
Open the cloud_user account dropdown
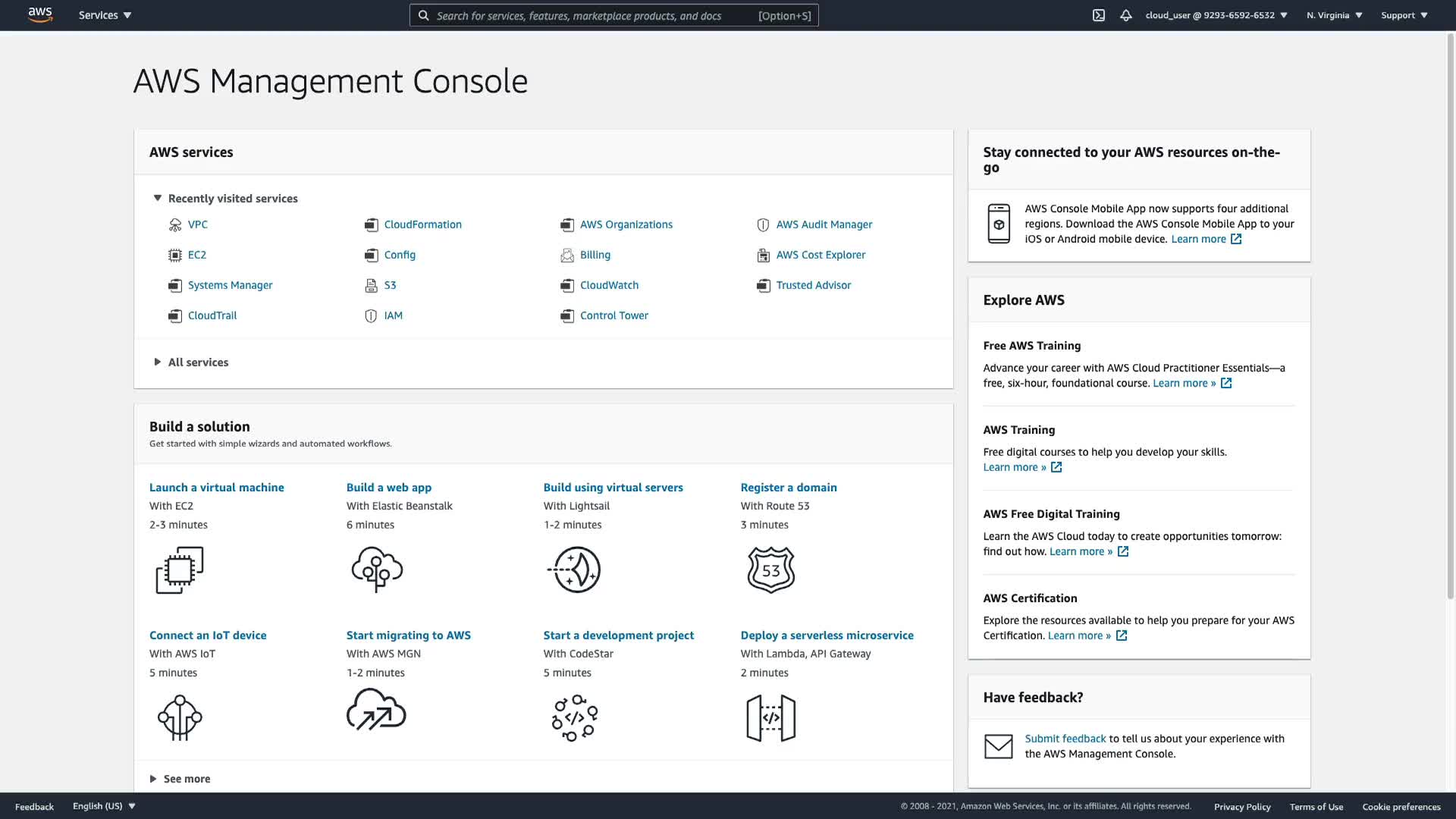pos(1216,15)
